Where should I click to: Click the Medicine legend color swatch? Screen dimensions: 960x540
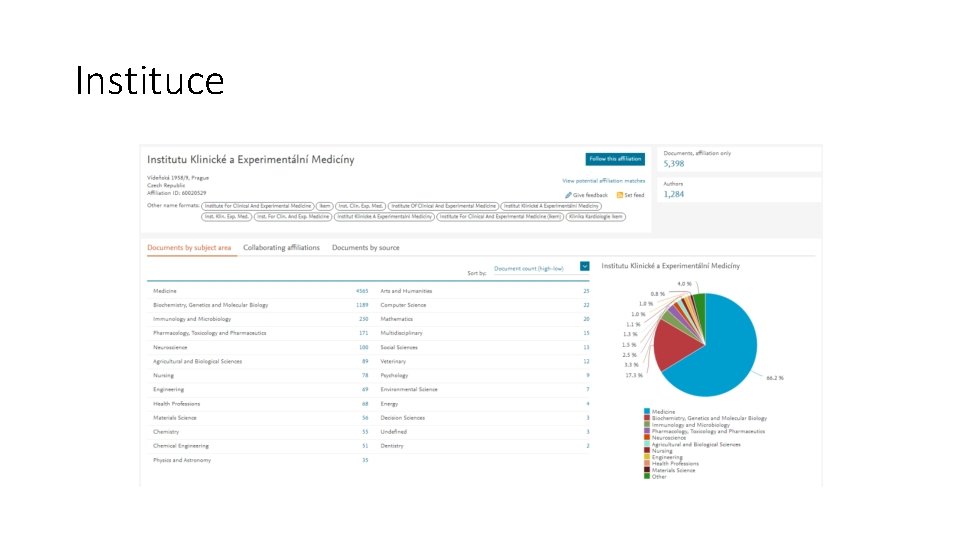pos(647,411)
